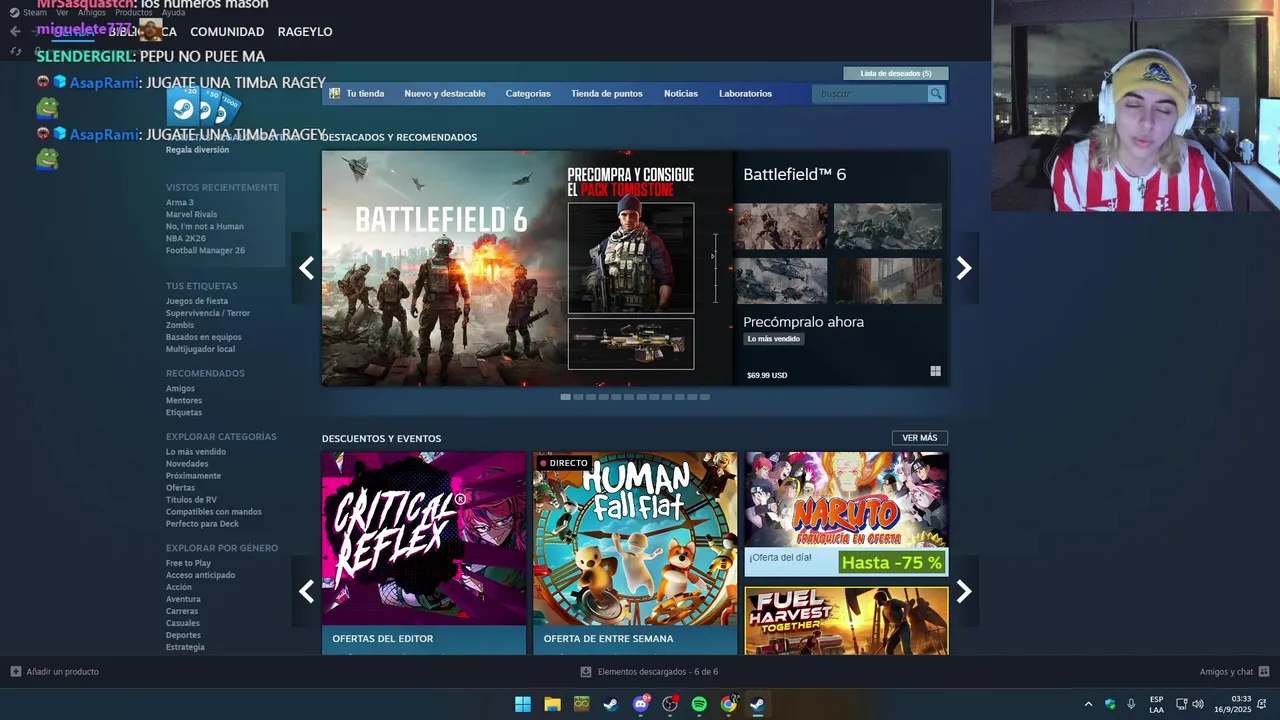
Task: Open the Noticias store tab
Action: point(681,94)
